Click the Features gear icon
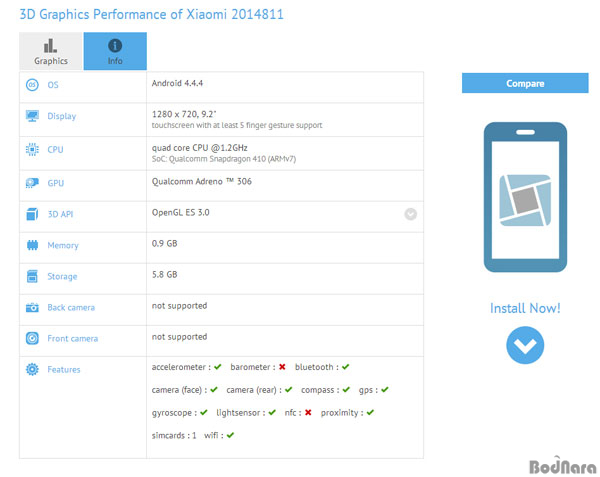This screenshot has width=600, height=477. pyautogui.click(x=32, y=370)
